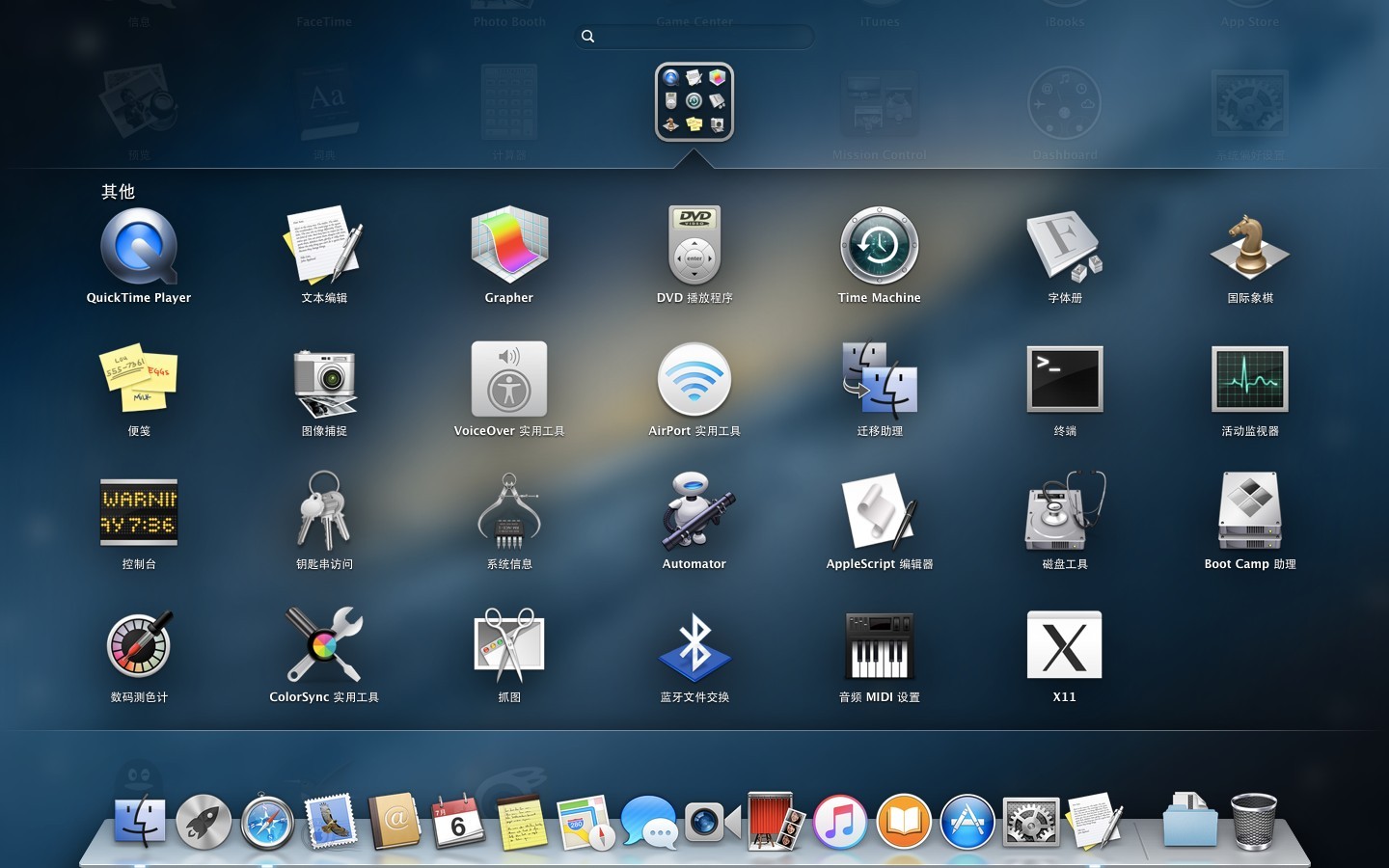Open Boot Camp 助理
The image size is (1389, 868).
(x=1250, y=511)
